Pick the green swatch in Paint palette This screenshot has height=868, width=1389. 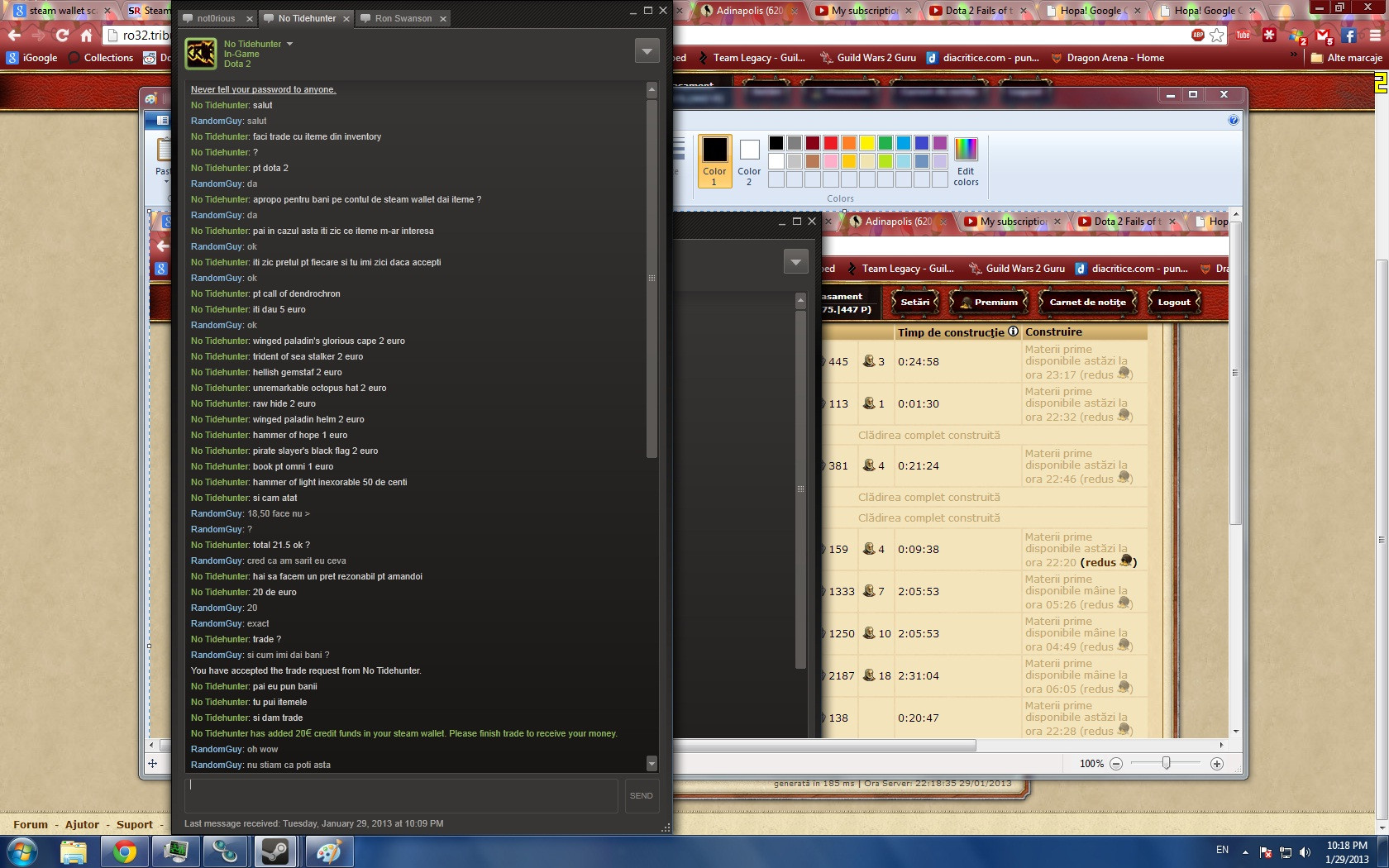tap(885, 143)
